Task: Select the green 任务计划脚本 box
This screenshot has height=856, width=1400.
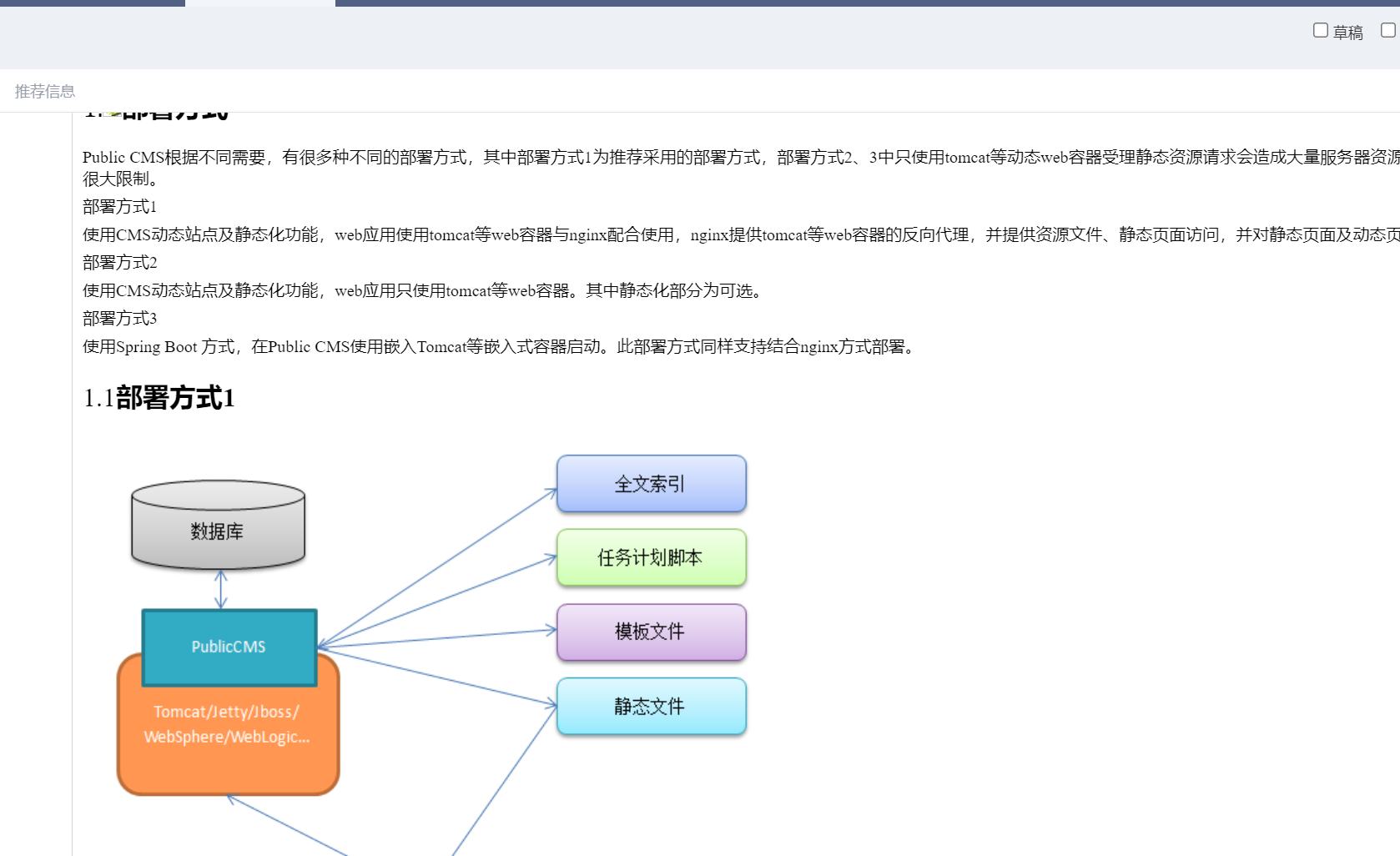Action: tap(651, 557)
